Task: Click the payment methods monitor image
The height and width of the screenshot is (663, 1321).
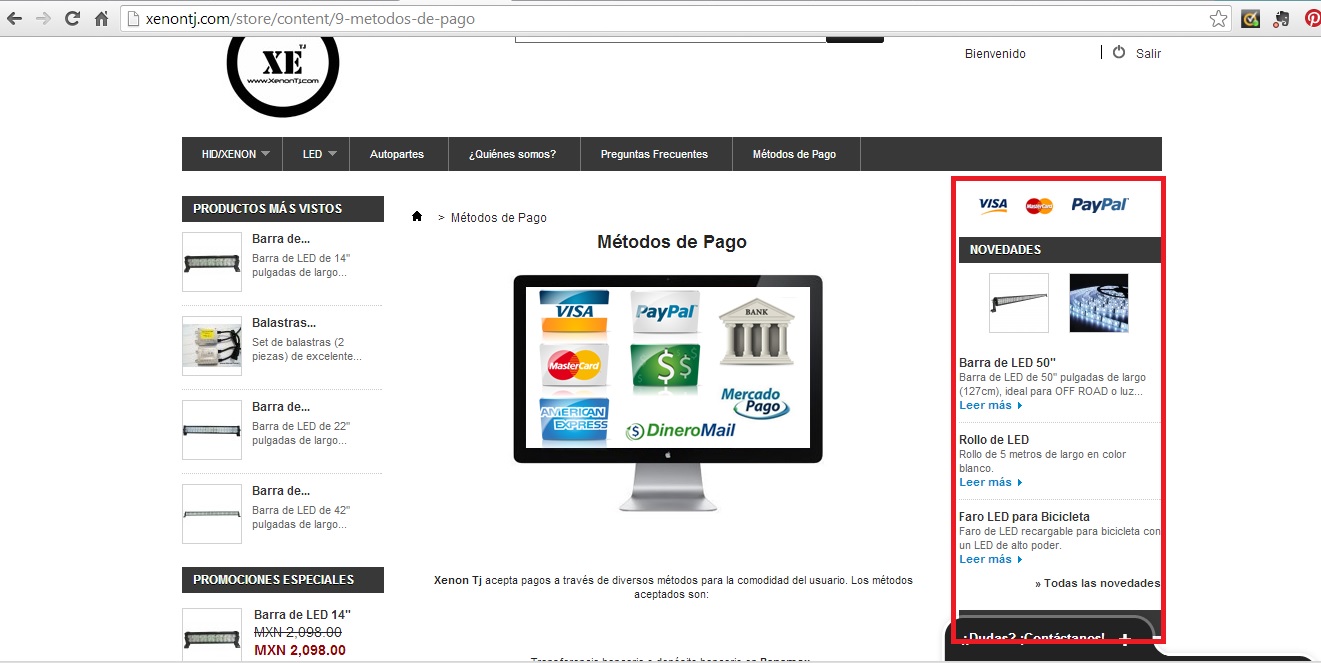Action: tap(668, 392)
